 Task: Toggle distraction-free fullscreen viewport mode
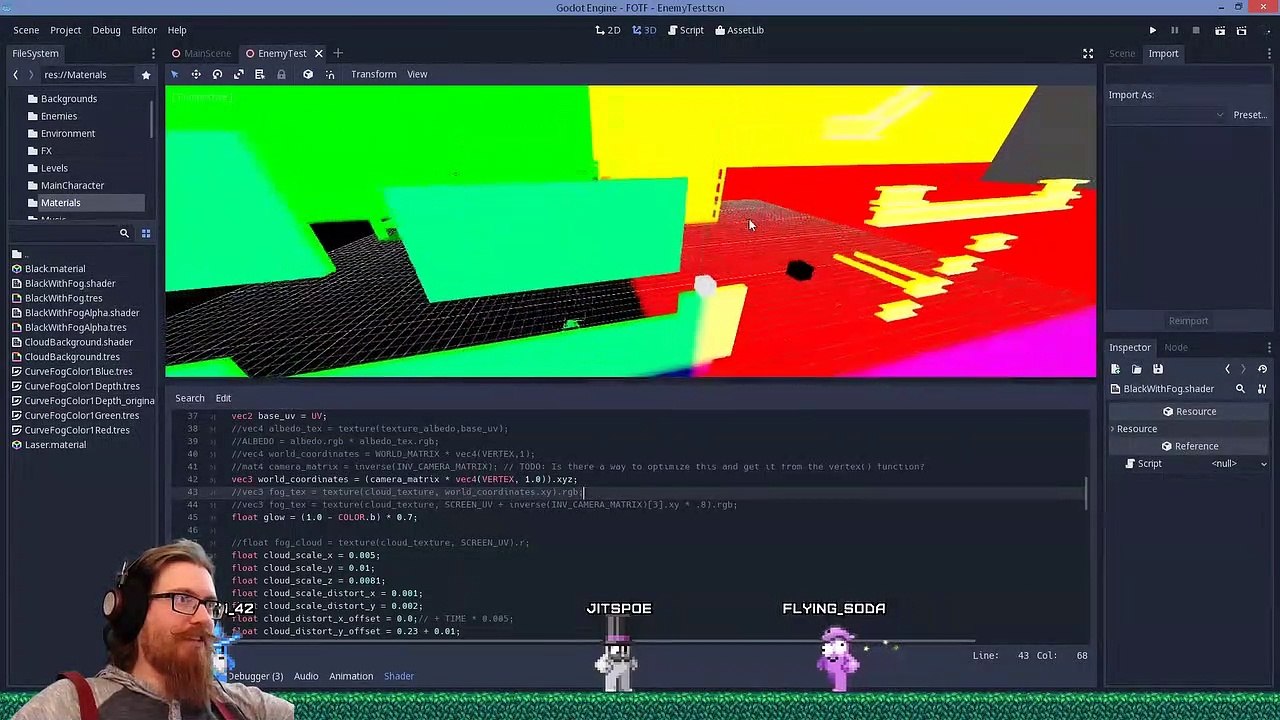tap(1088, 54)
